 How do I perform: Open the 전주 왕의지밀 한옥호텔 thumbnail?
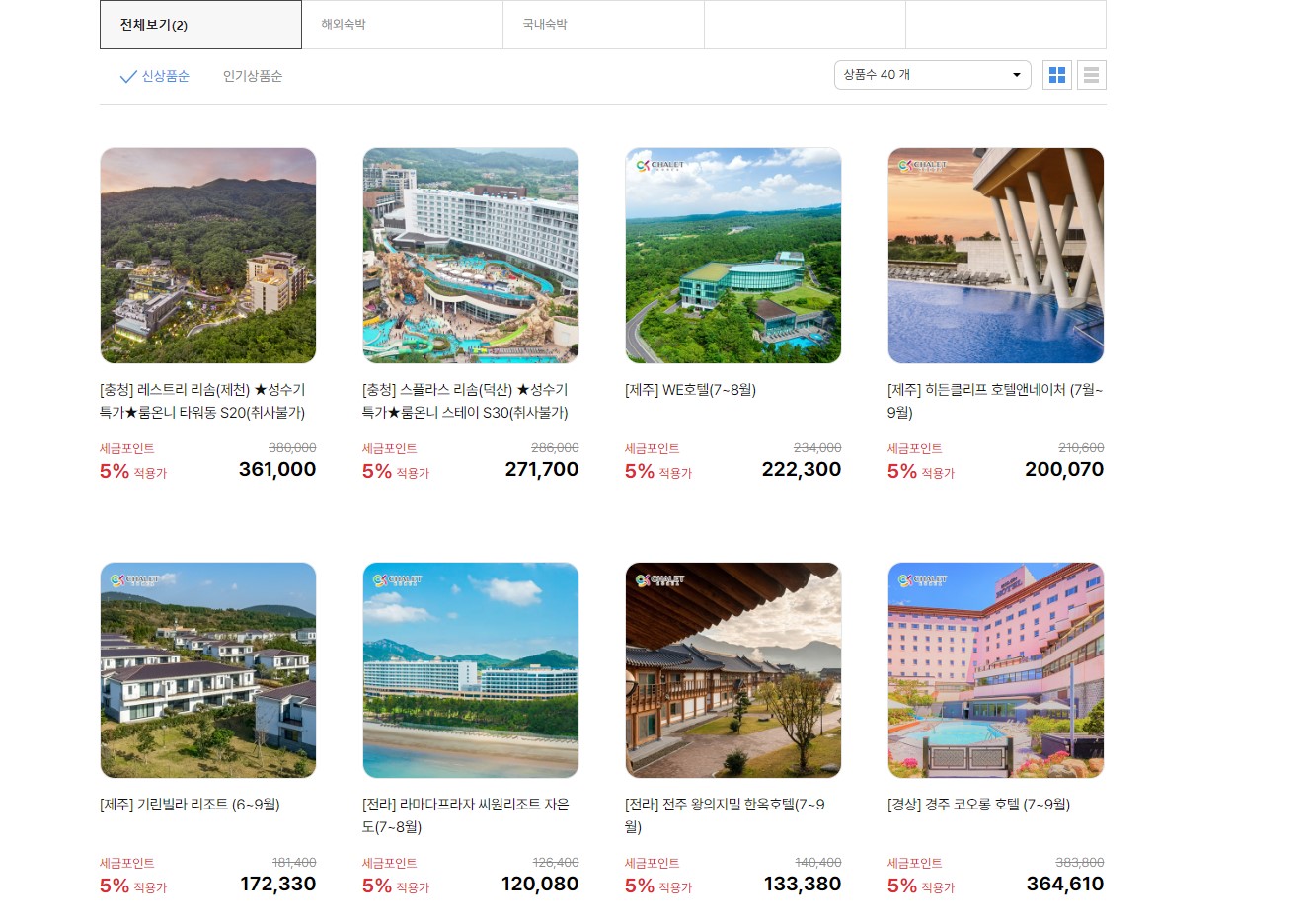(x=733, y=670)
